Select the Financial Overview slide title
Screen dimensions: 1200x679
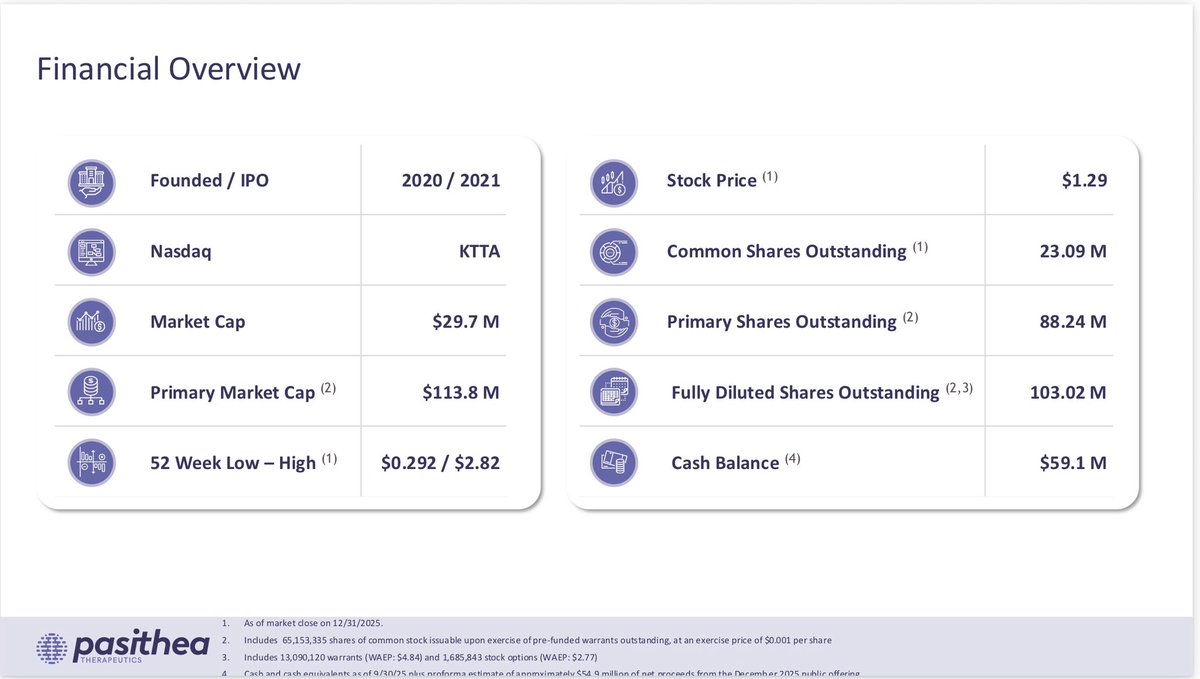pyautogui.click(x=168, y=69)
